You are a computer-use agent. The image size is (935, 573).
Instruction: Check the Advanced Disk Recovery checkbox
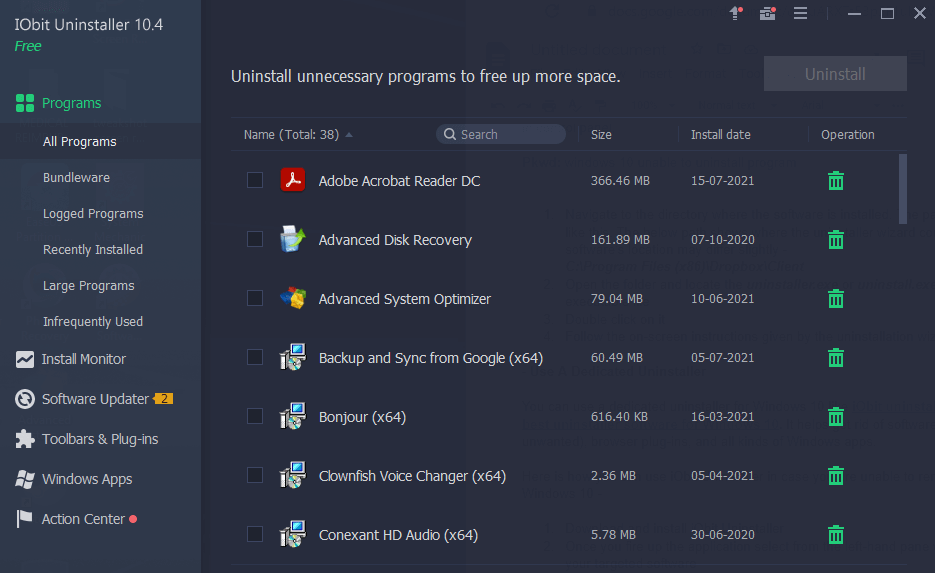[255, 239]
